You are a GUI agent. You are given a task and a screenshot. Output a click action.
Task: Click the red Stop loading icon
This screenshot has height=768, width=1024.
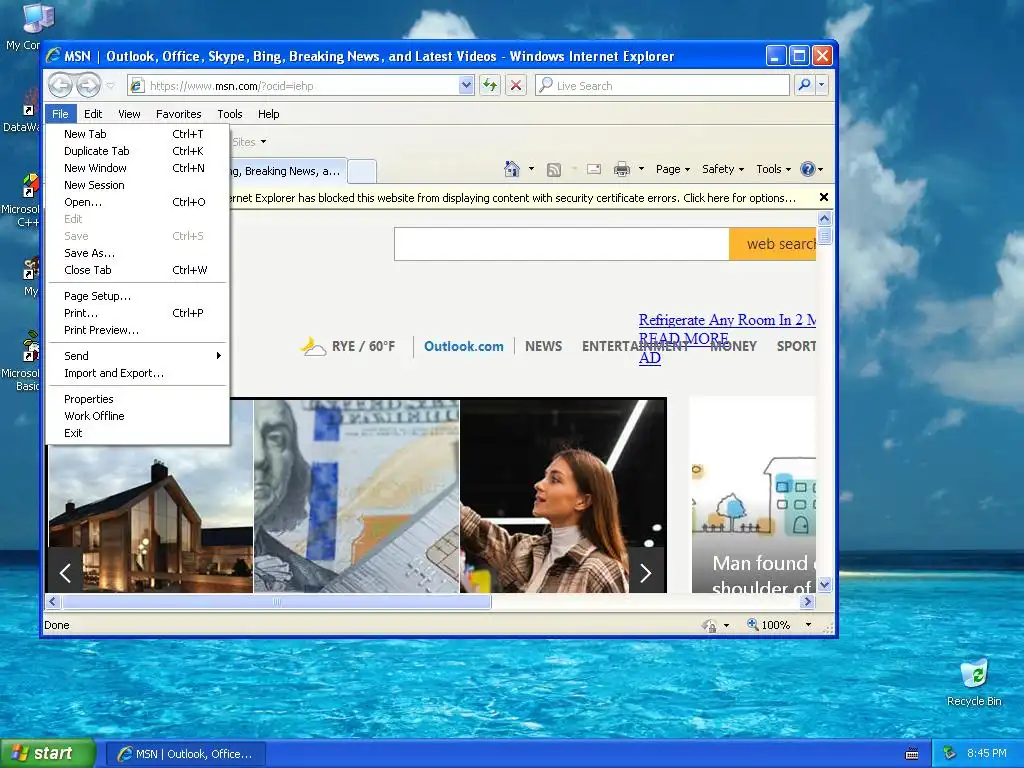pos(516,85)
